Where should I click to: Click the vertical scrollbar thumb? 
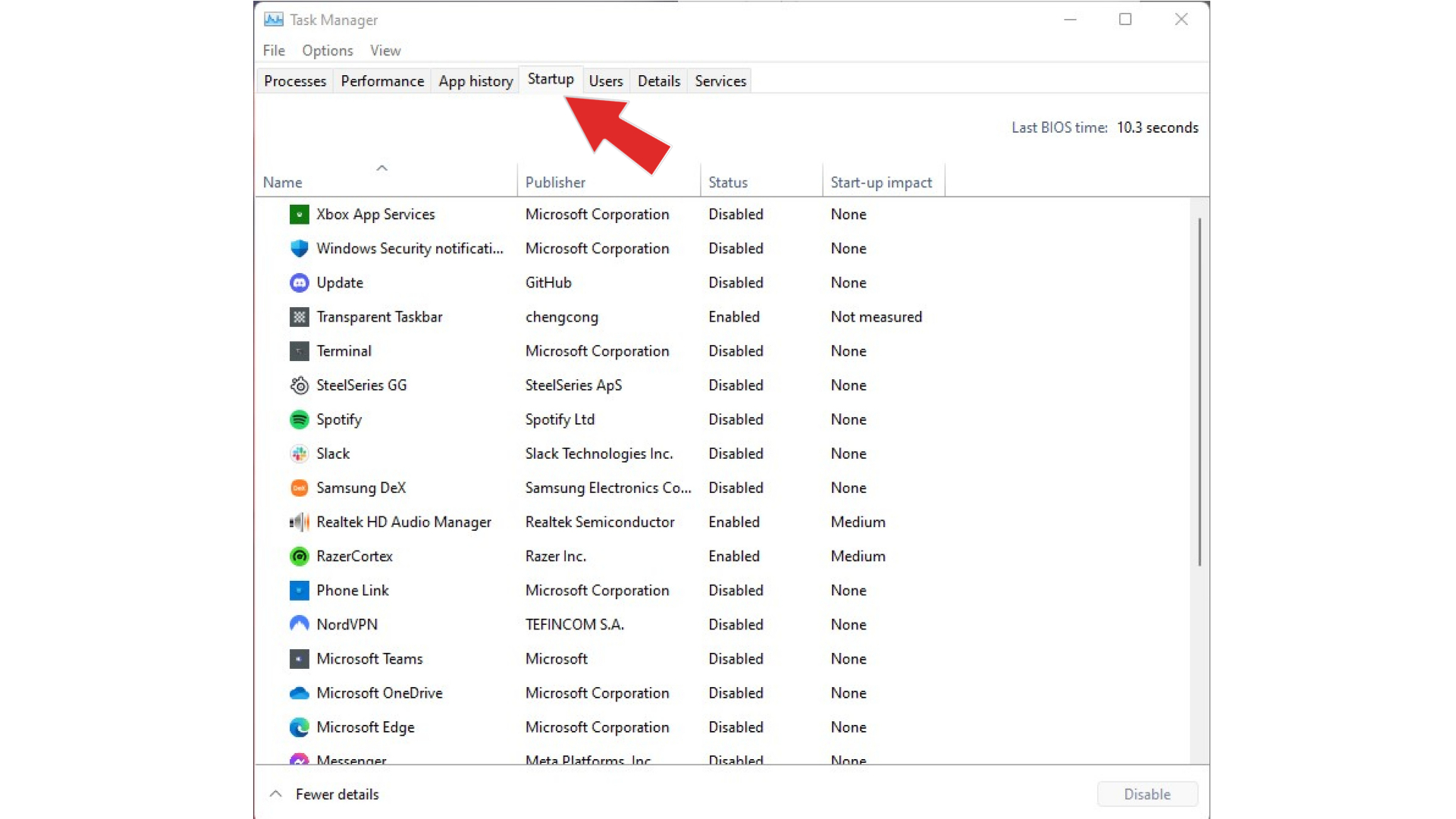(x=1200, y=392)
